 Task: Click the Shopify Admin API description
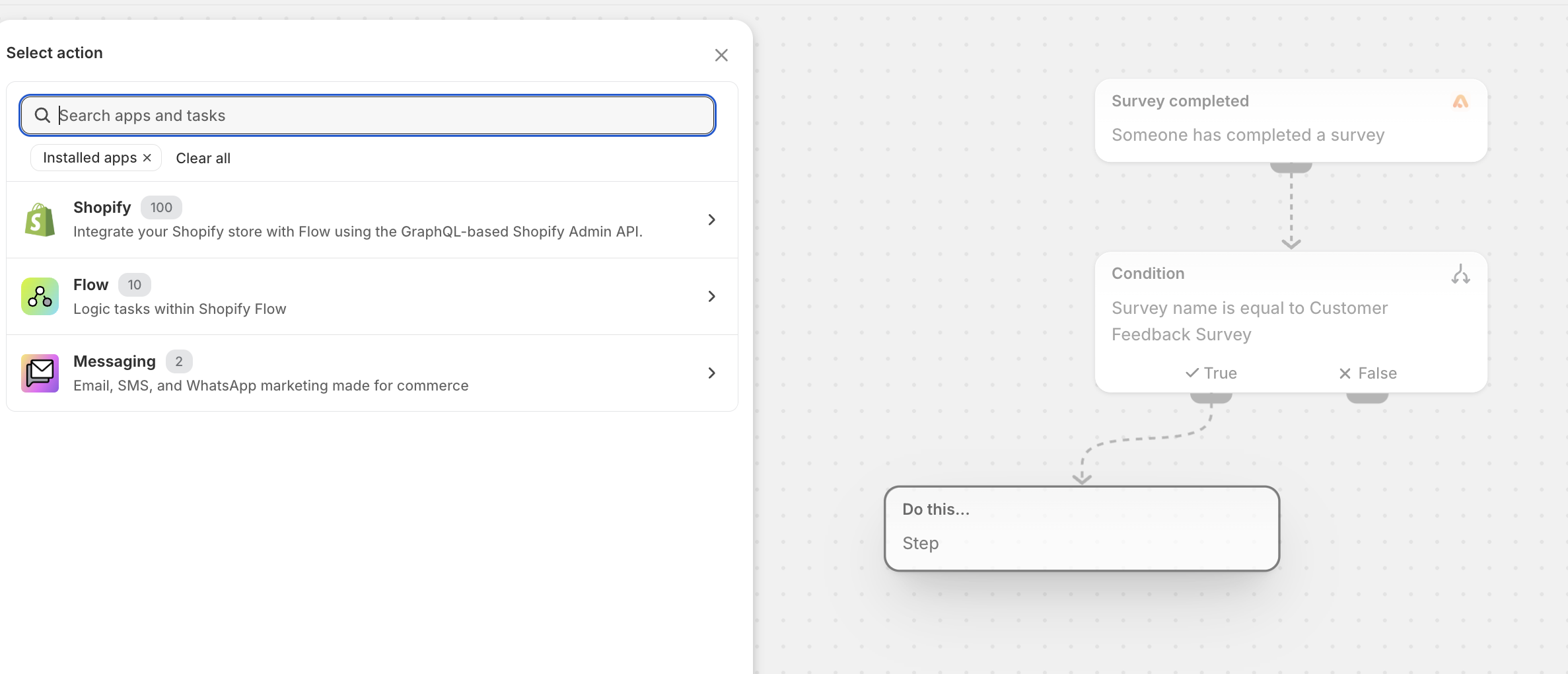358,231
